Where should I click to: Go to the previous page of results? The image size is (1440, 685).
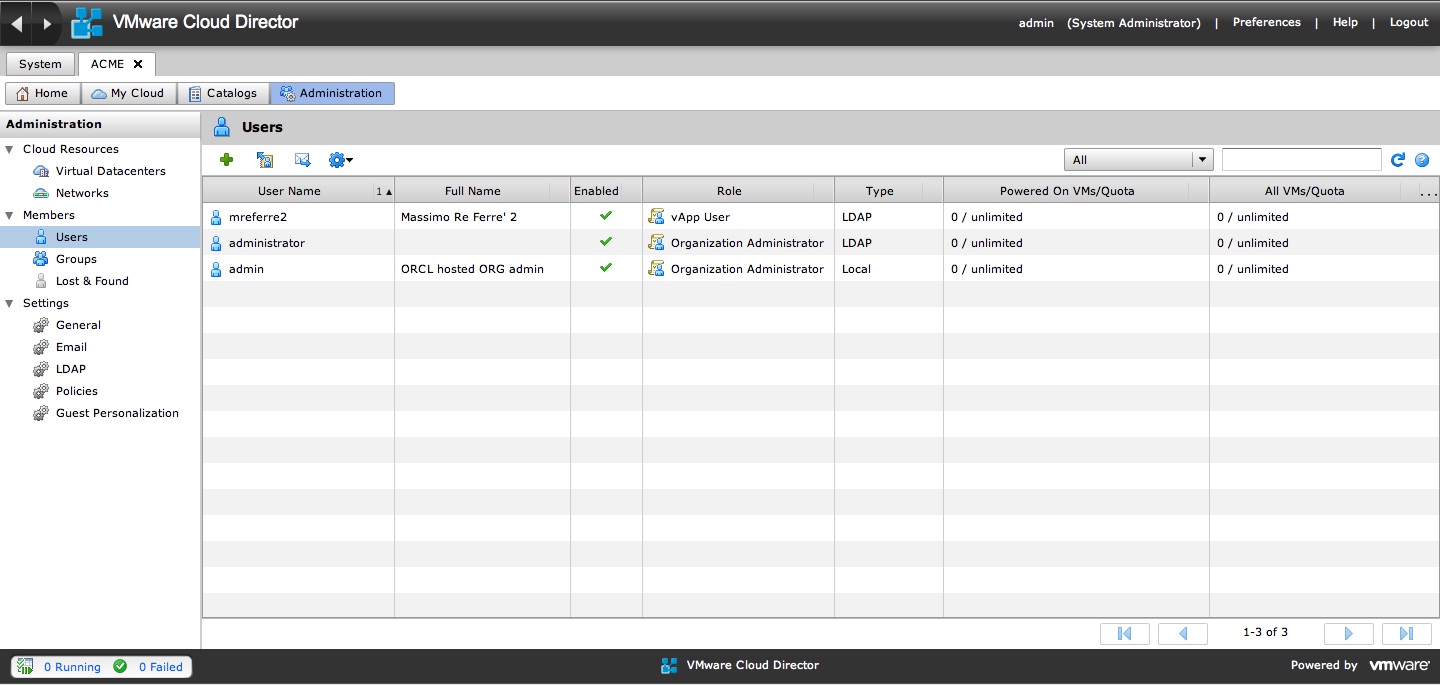(1183, 633)
